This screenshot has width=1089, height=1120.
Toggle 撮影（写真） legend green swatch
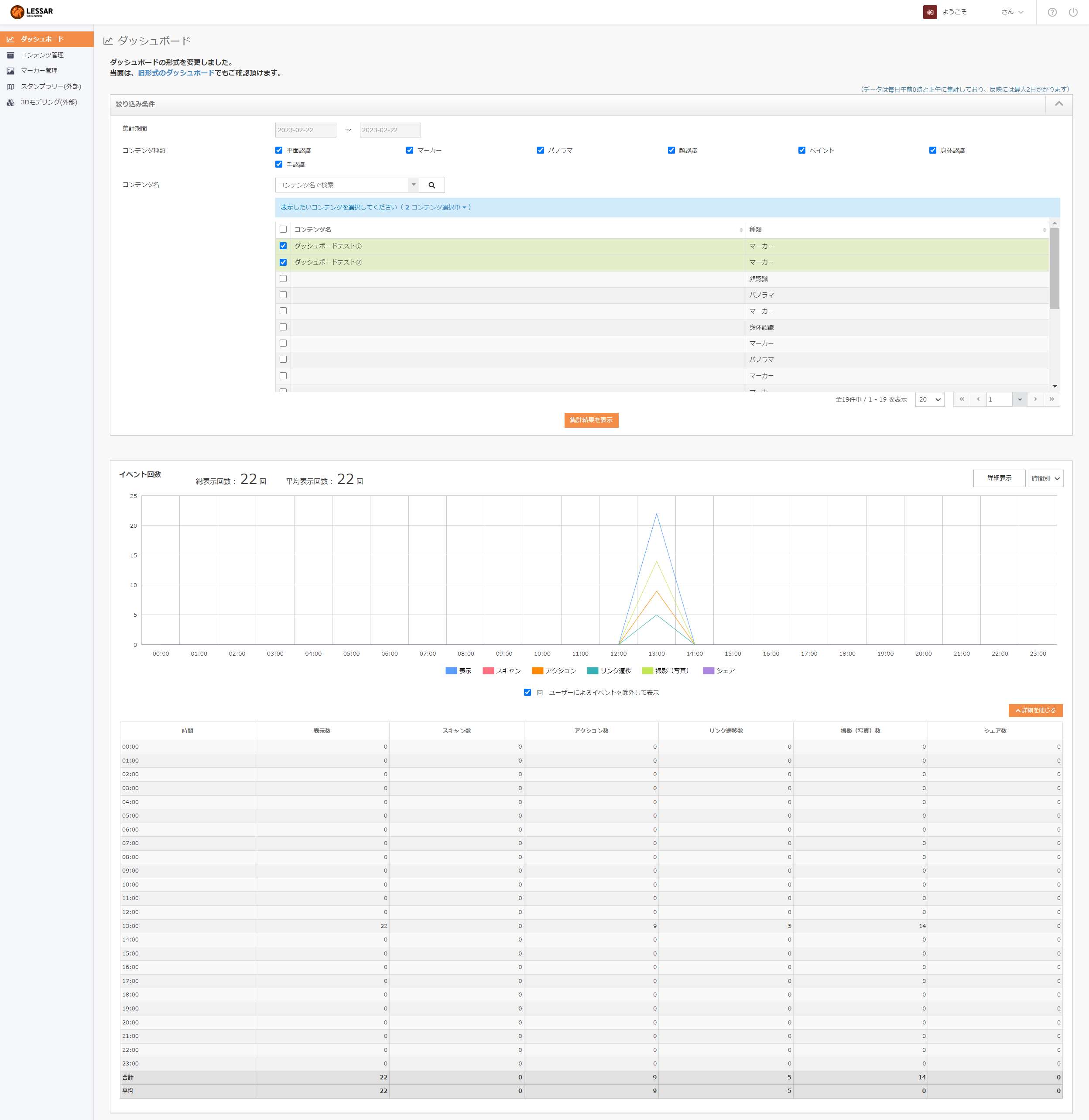tap(647, 671)
